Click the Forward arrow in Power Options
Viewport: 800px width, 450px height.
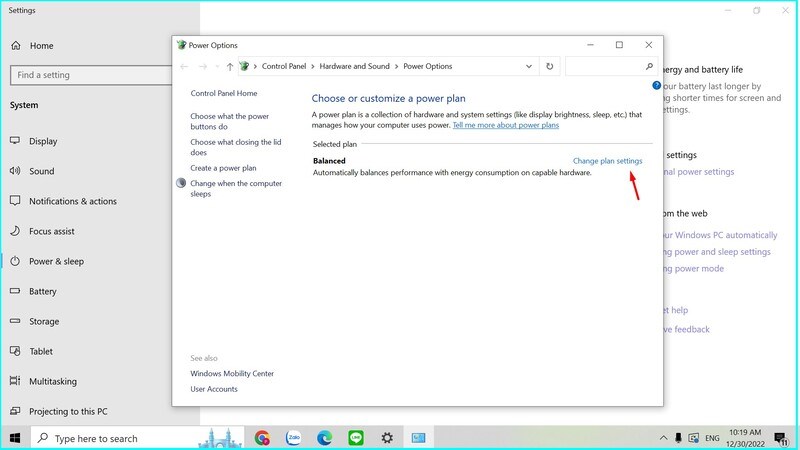pos(203,66)
